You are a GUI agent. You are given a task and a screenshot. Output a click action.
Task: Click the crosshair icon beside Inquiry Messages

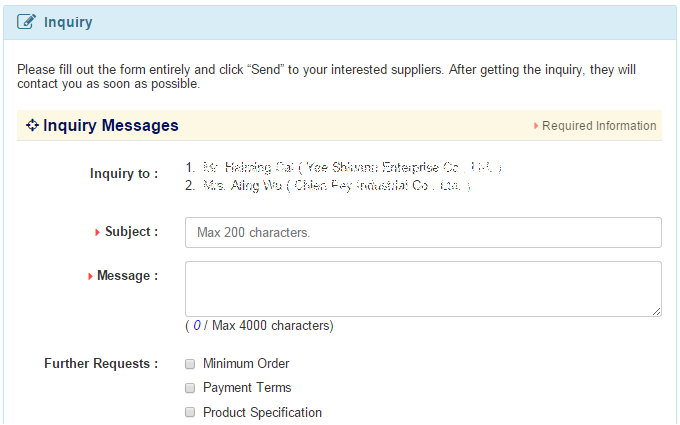(32, 125)
